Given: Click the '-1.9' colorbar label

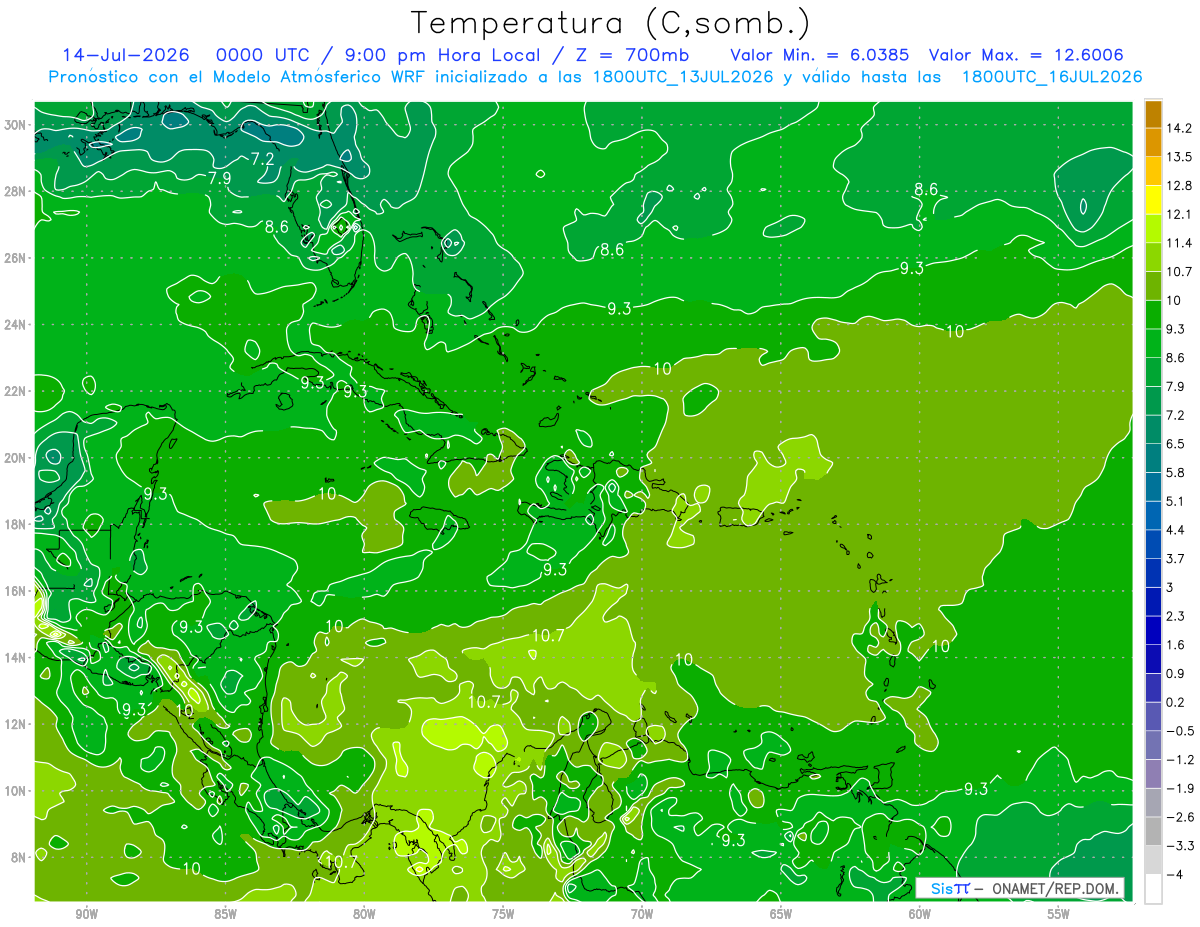Looking at the screenshot, I should 1180,788.
